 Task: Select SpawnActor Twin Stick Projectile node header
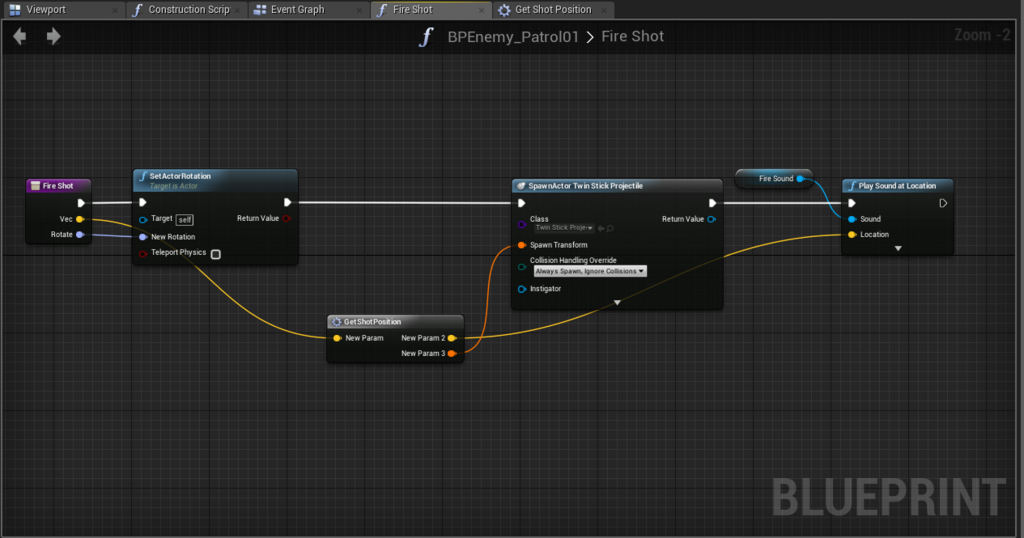point(617,186)
